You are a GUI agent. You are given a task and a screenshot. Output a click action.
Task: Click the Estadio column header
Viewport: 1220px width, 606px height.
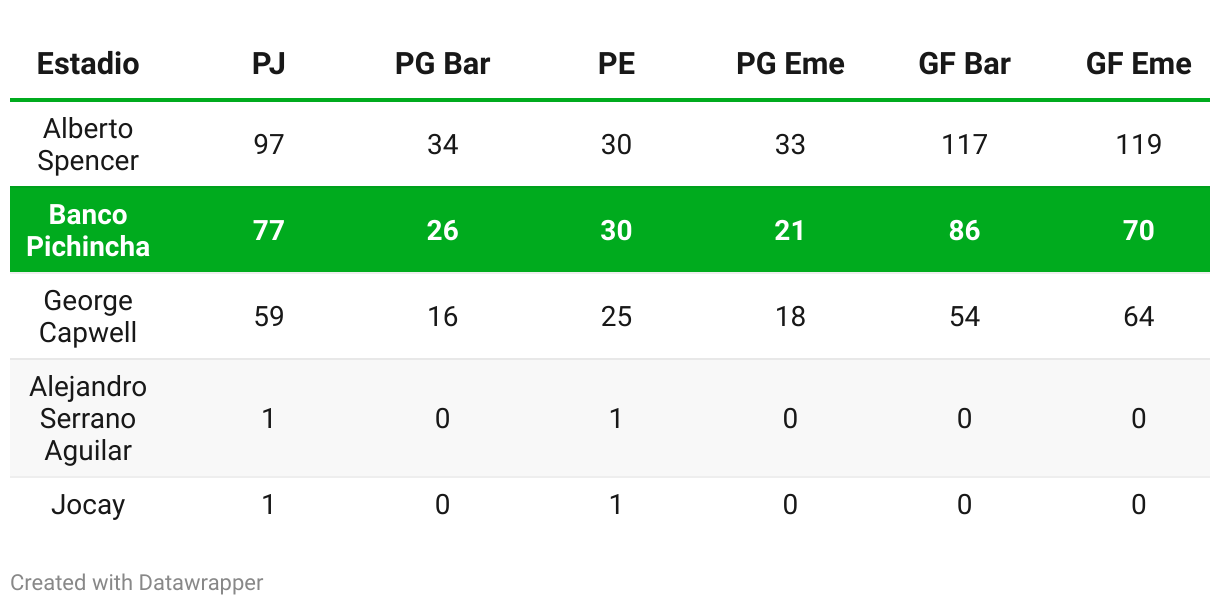coord(88,64)
